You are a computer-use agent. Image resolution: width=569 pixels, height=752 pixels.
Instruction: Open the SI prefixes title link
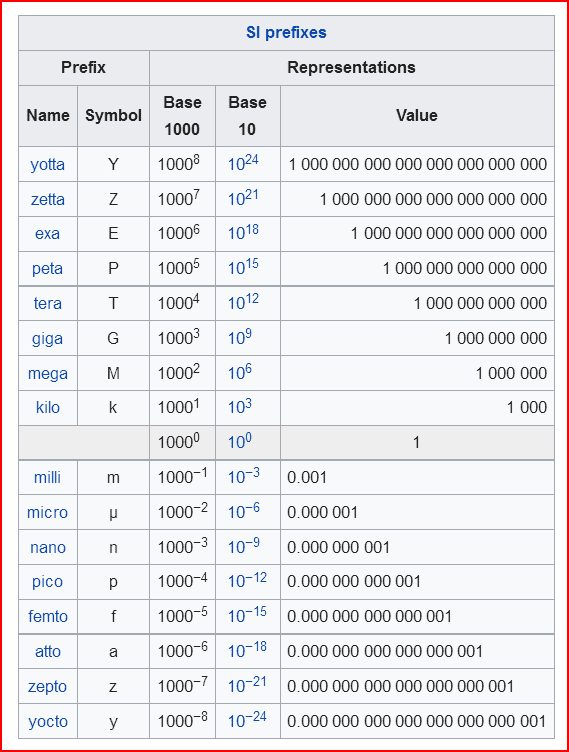286,33
